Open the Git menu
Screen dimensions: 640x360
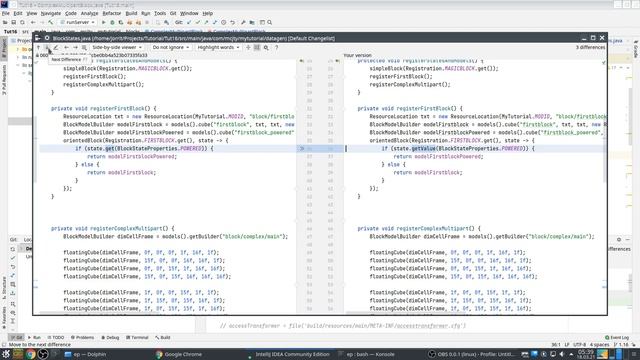click(173, 13)
